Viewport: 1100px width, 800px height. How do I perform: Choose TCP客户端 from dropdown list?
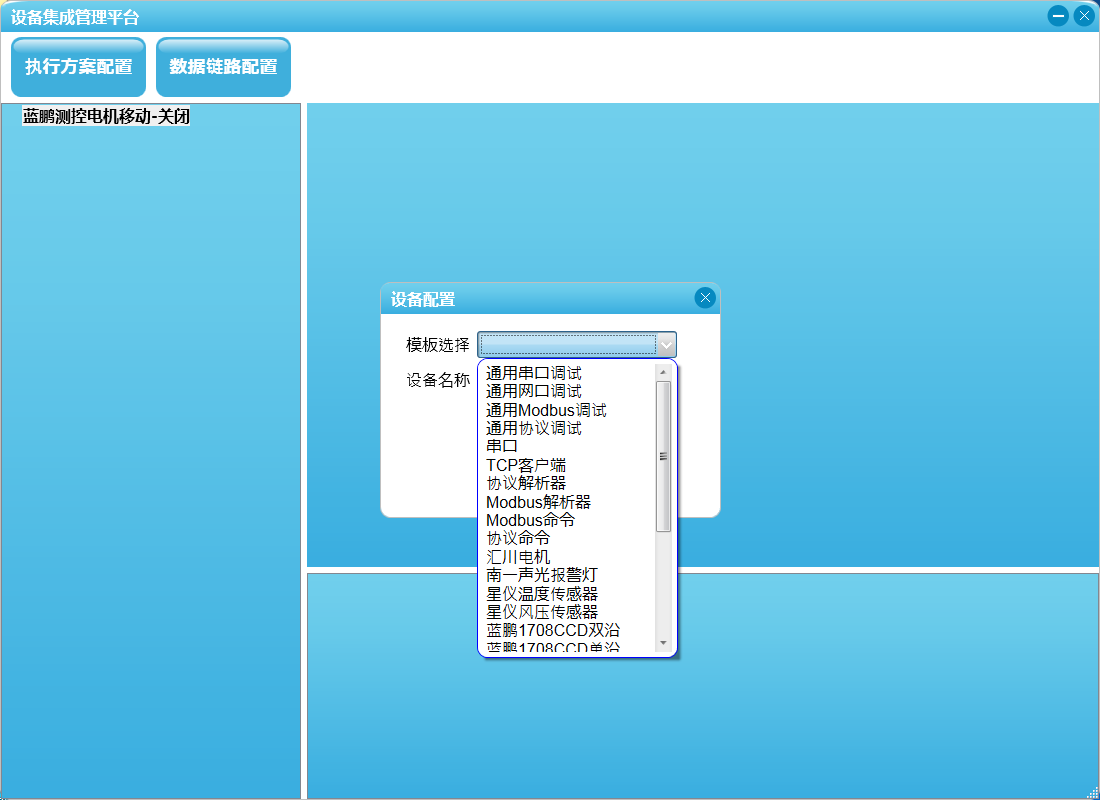[x=526, y=465]
